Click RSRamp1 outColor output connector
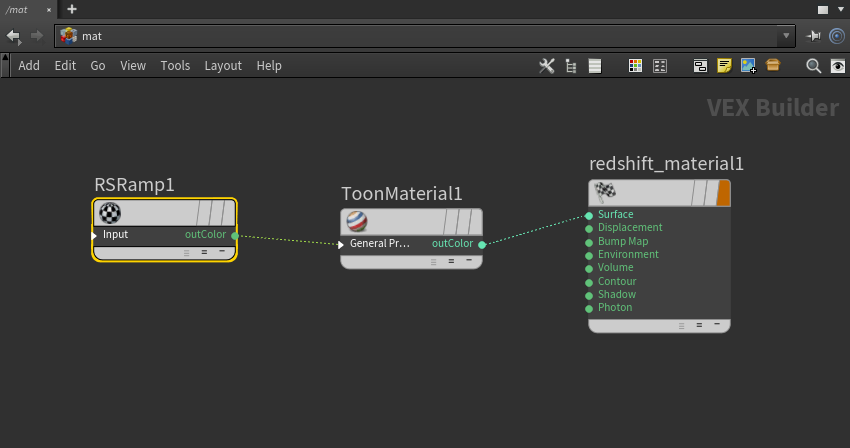 coord(235,235)
